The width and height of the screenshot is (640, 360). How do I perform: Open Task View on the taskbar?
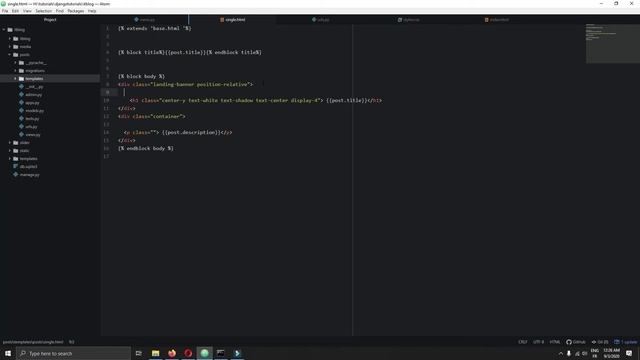coord(139,353)
